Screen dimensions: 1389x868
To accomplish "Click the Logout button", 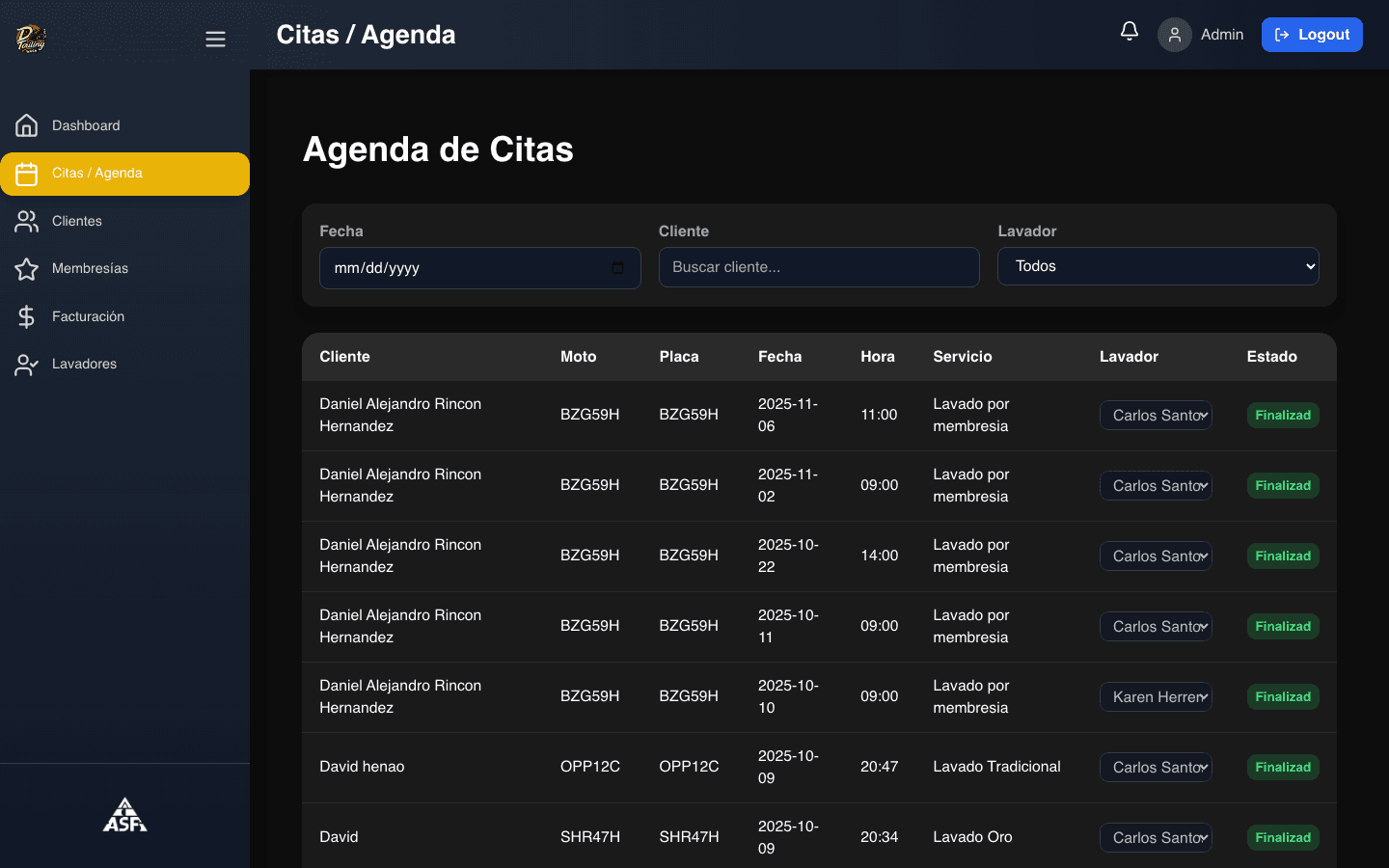I will 1312,35.
